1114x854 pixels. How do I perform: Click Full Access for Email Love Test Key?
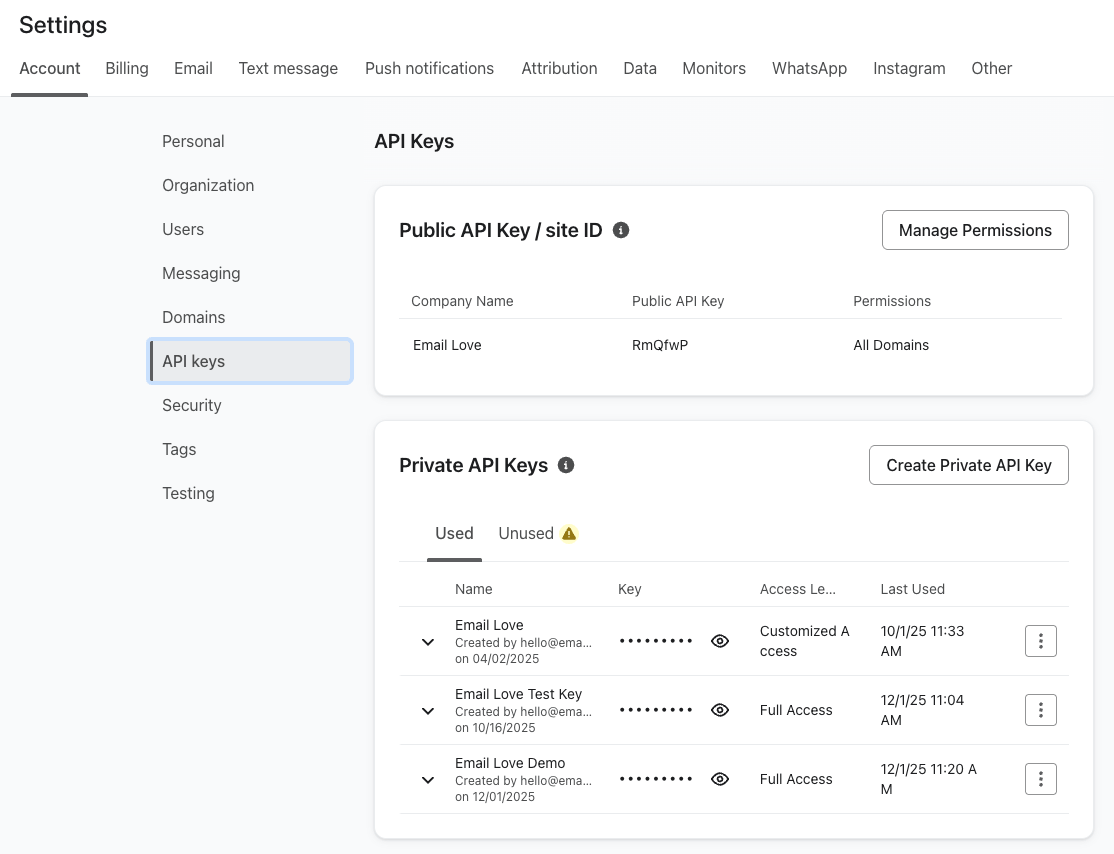tap(796, 710)
